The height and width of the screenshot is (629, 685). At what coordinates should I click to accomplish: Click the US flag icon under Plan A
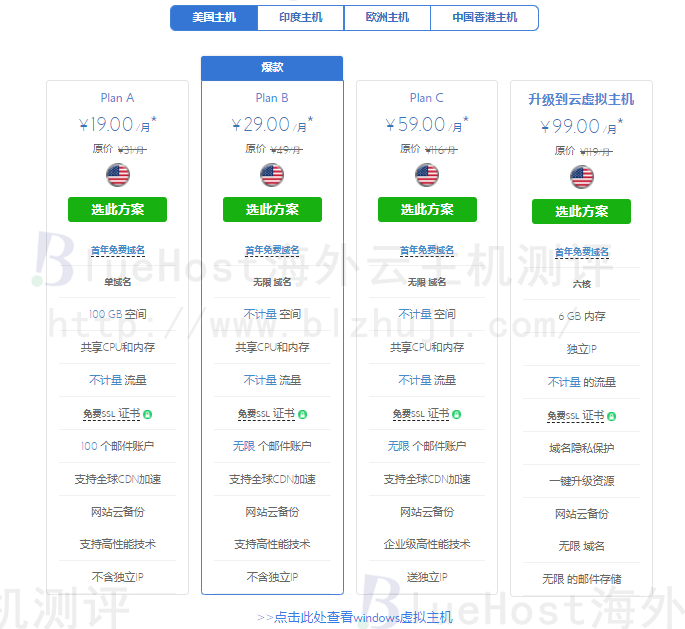pyautogui.click(x=118, y=175)
